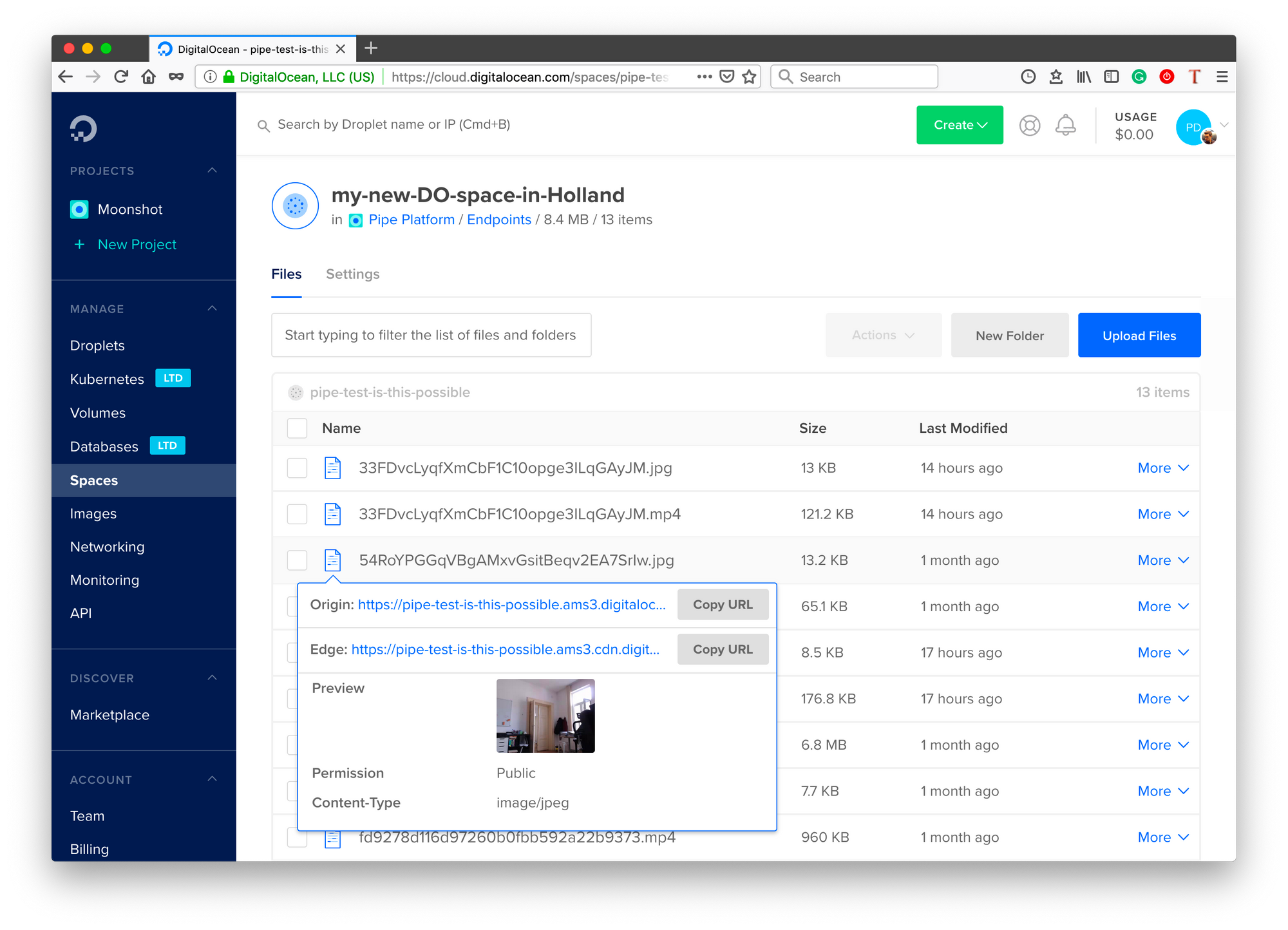The width and height of the screenshot is (1288, 930).
Task: Open the Library icon in toolbar
Action: [x=1084, y=77]
